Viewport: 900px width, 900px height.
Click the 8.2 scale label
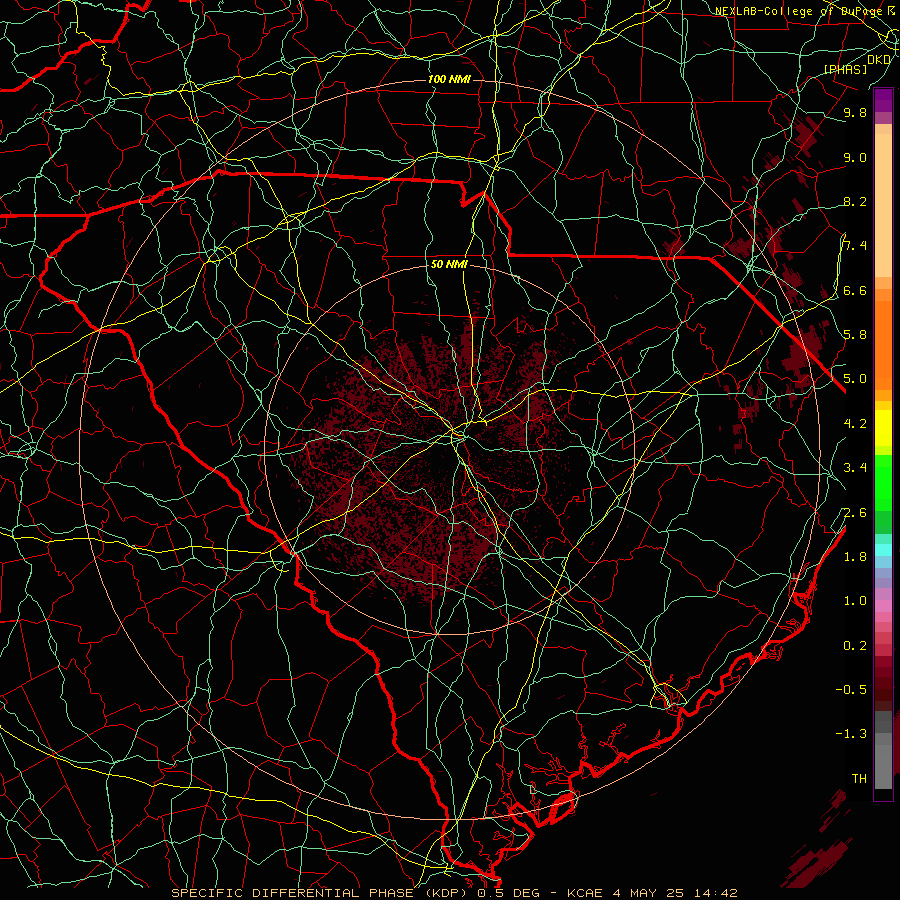tap(855, 201)
